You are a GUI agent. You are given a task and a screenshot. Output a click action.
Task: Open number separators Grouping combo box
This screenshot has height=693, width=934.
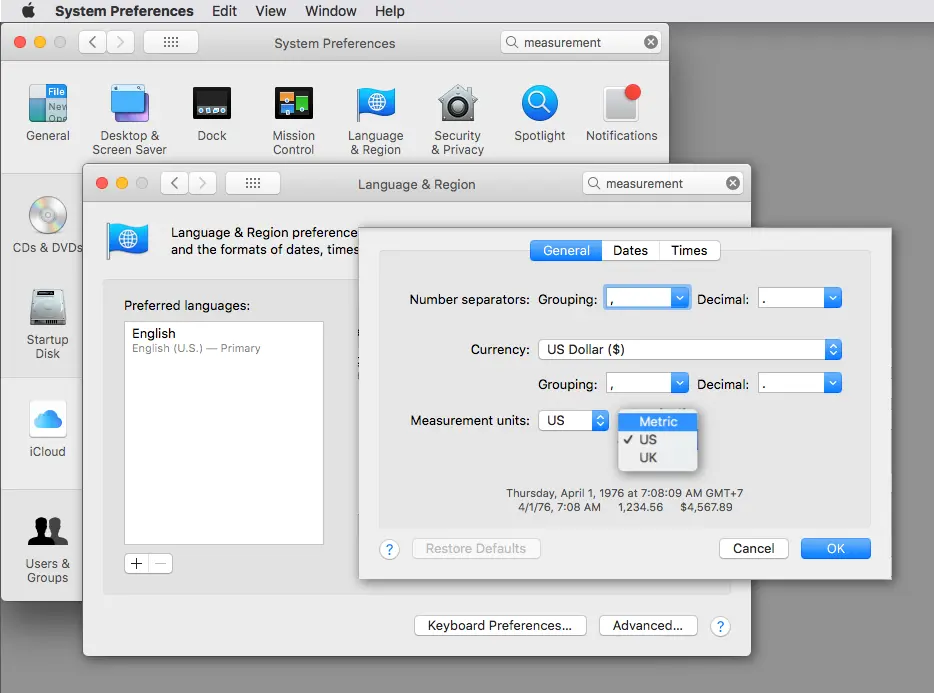(x=680, y=298)
